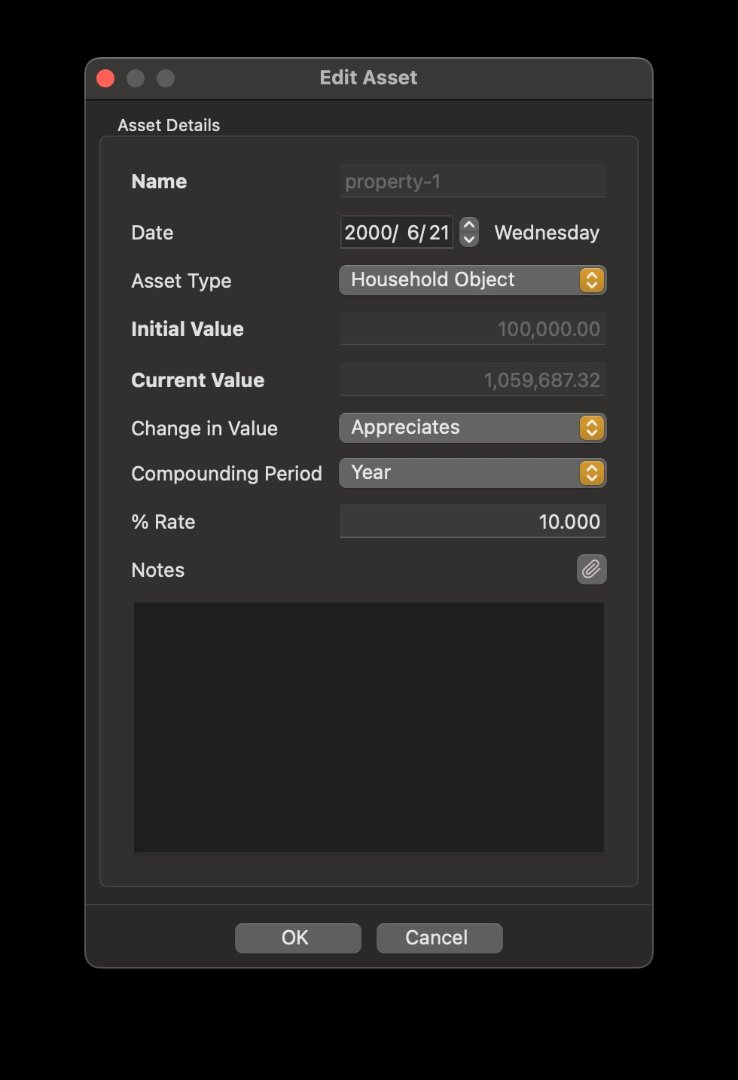Click the Initial Value field showing 100,000.00
The image size is (738, 1080).
[x=472, y=329]
